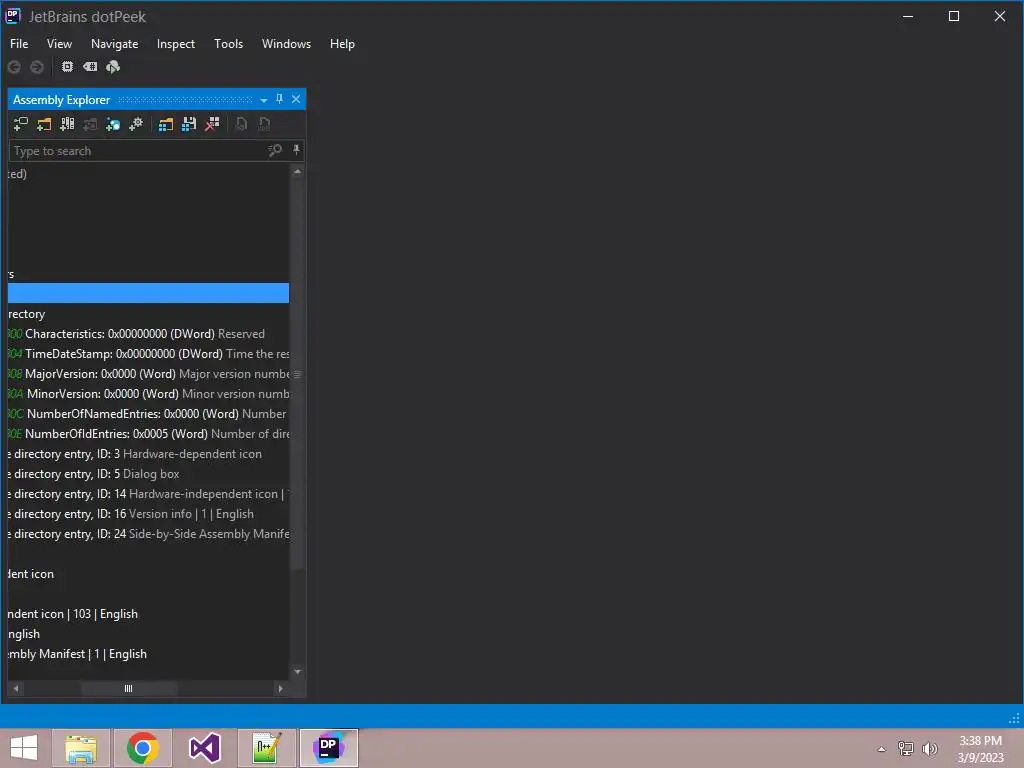Click the navigate forward arrow in main toolbar

click(x=37, y=67)
